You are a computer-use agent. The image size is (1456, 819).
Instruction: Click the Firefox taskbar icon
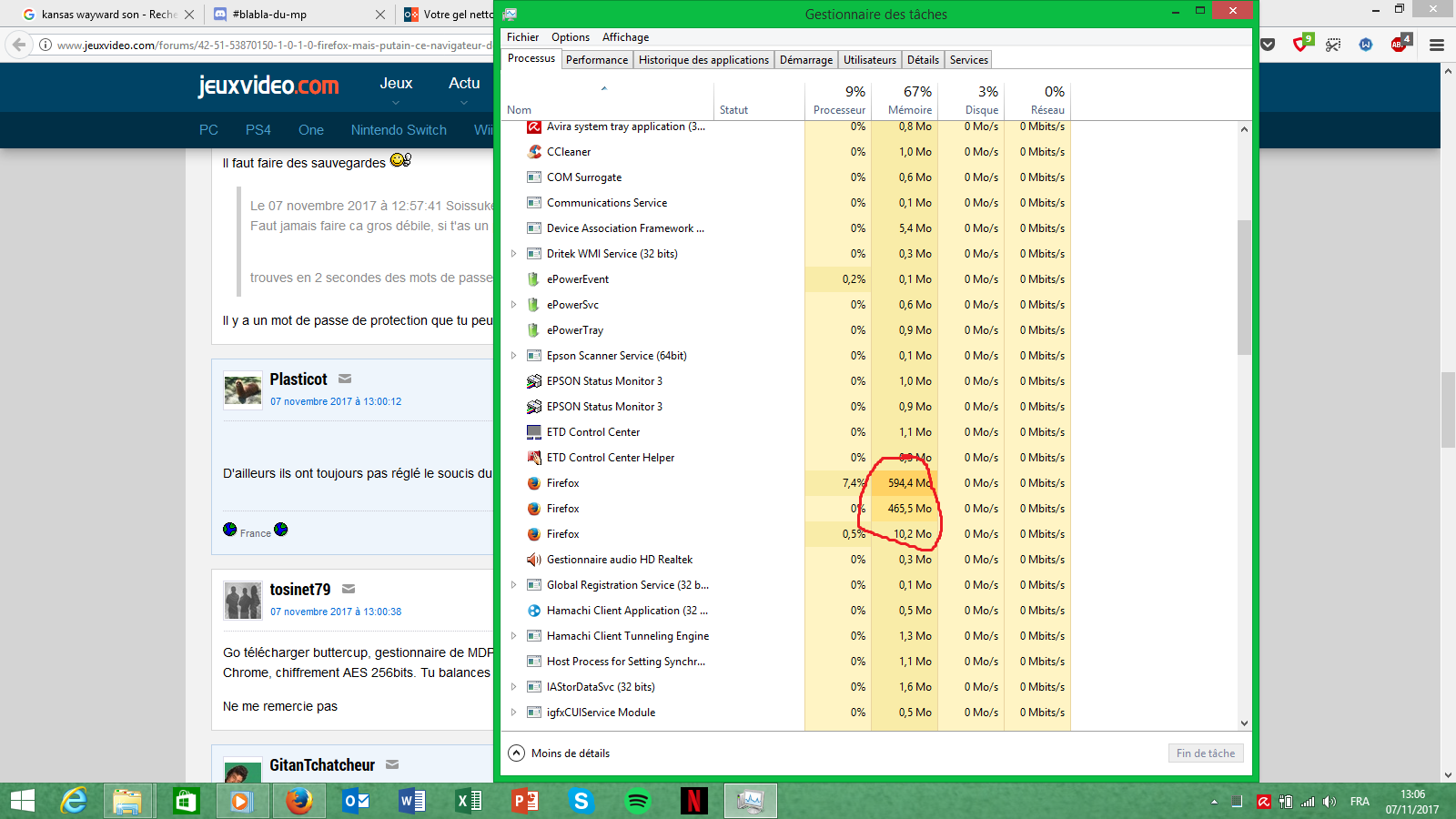[298, 801]
